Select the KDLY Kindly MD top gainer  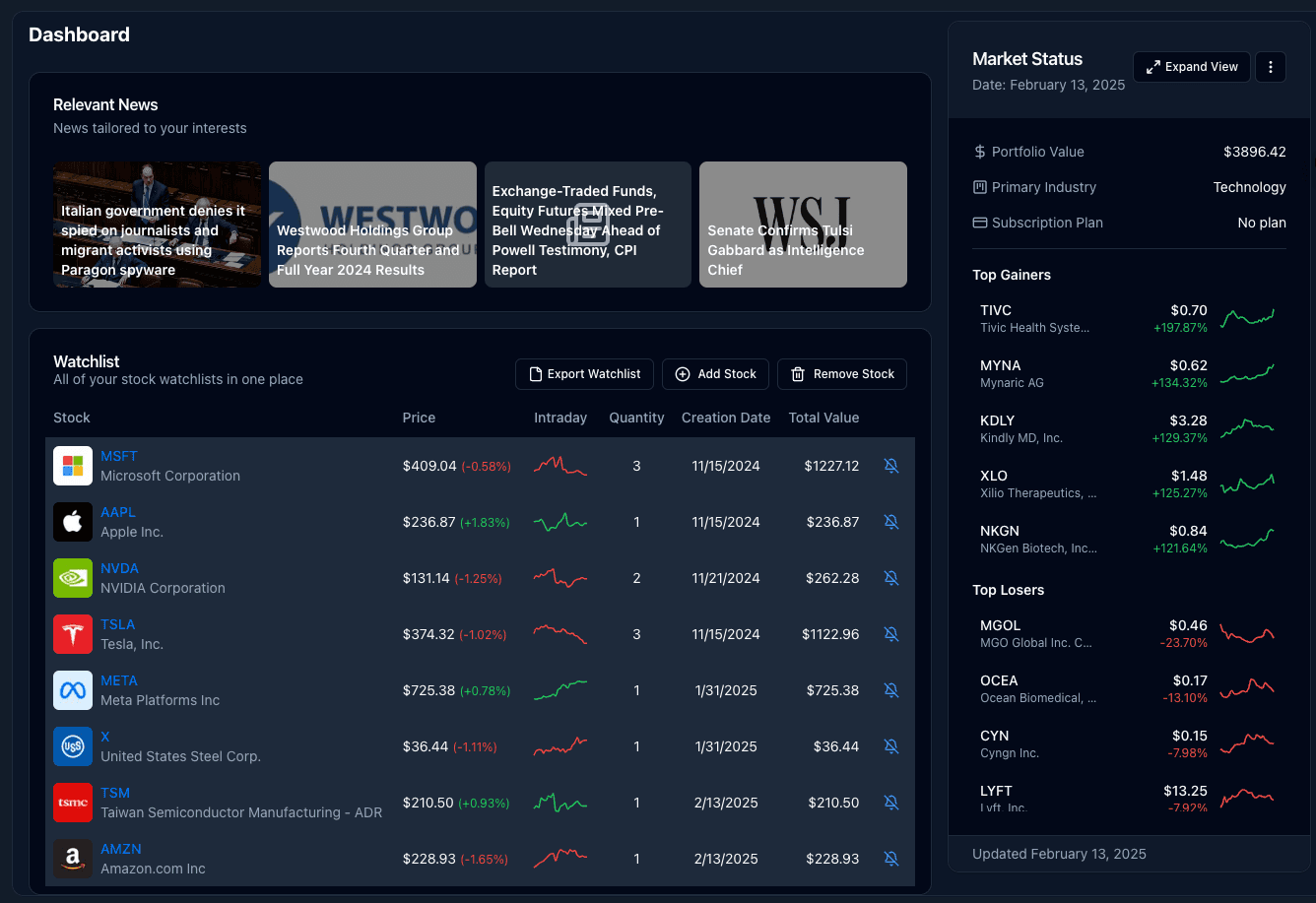[x=1128, y=428]
